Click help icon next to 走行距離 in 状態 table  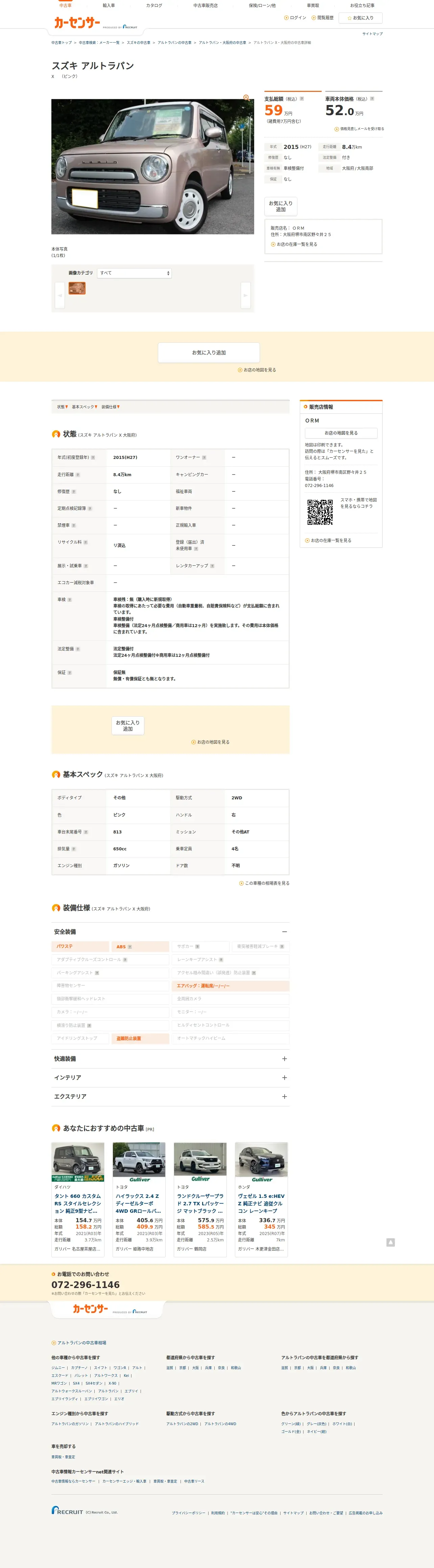[77, 475]
